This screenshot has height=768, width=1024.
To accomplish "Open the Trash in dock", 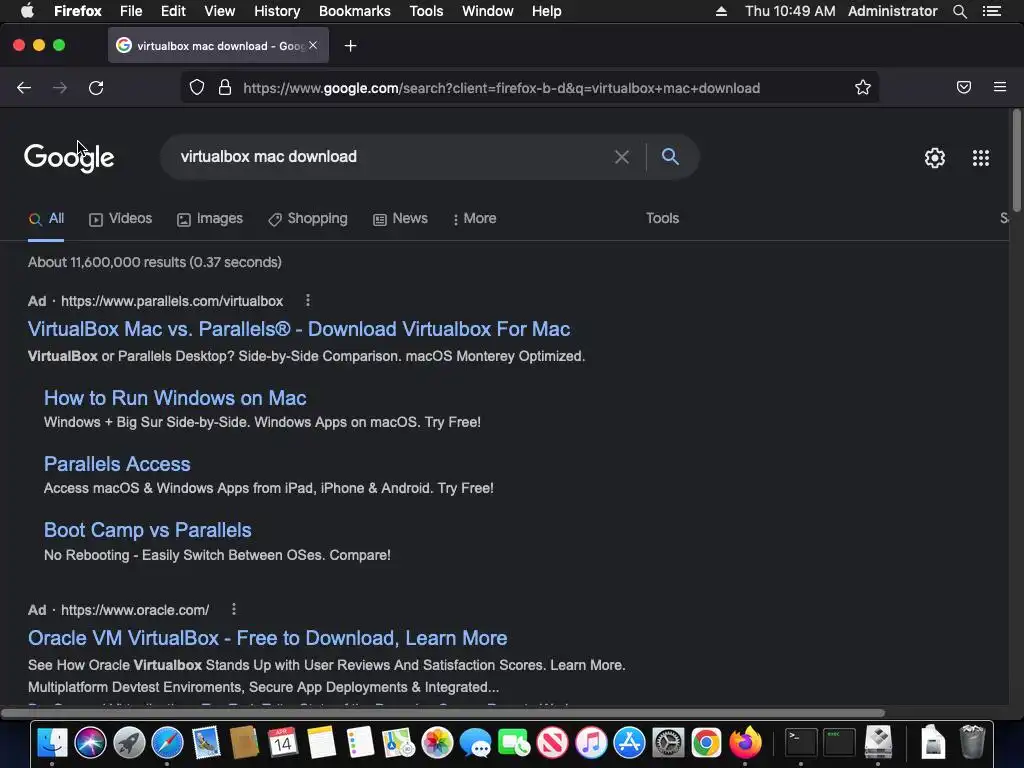I will click(972, 743).
